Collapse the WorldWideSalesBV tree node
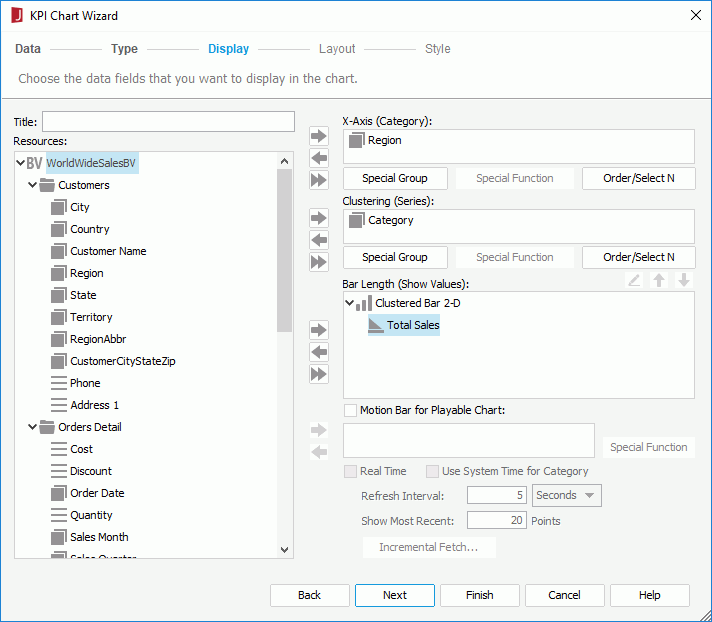Screen dimensions: 712x622 [x=20, y=163]
